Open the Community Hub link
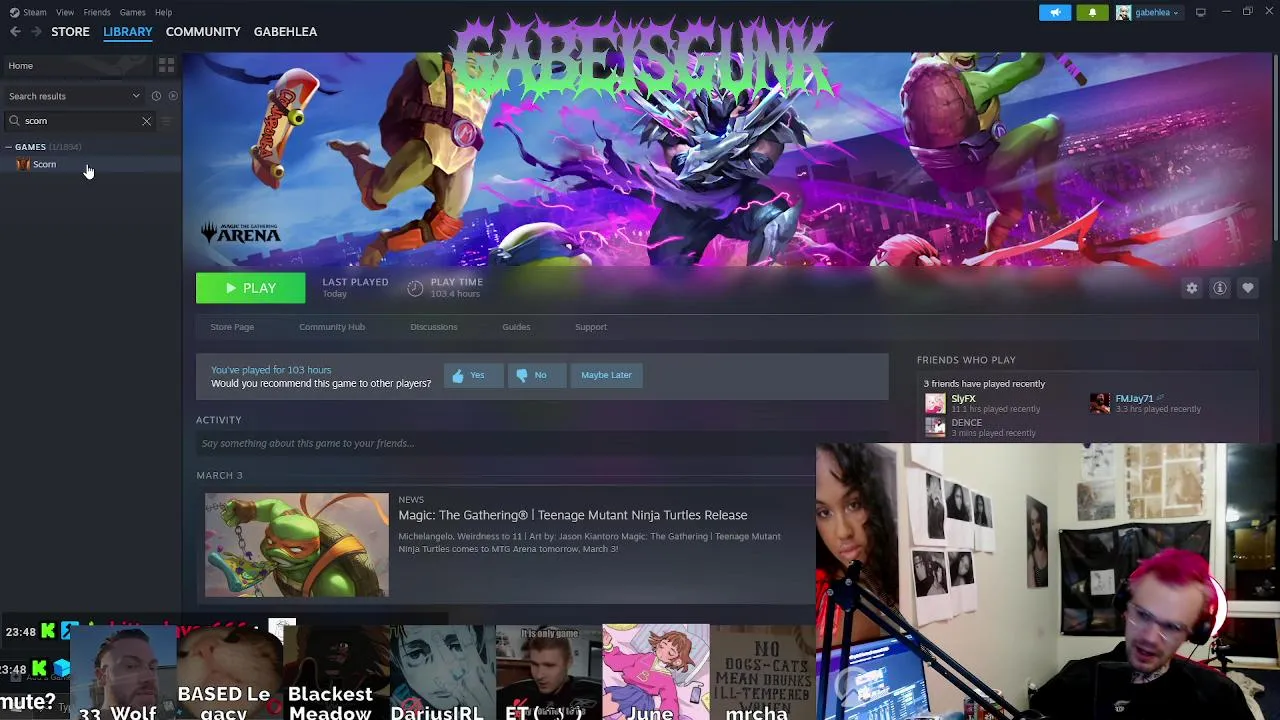 pyautogui.click(x=332, y=327)
